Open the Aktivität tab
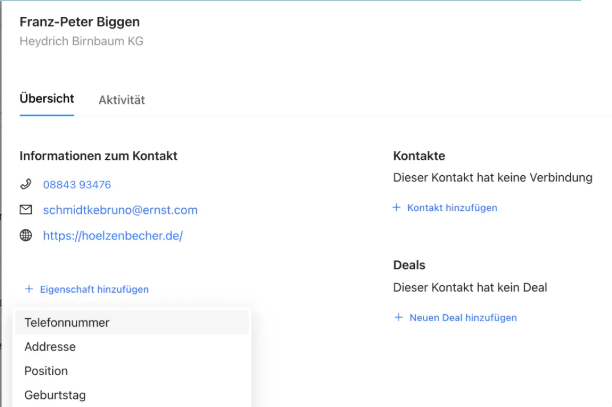The height and width of the screenshot is (407, 612). [122, 100]
